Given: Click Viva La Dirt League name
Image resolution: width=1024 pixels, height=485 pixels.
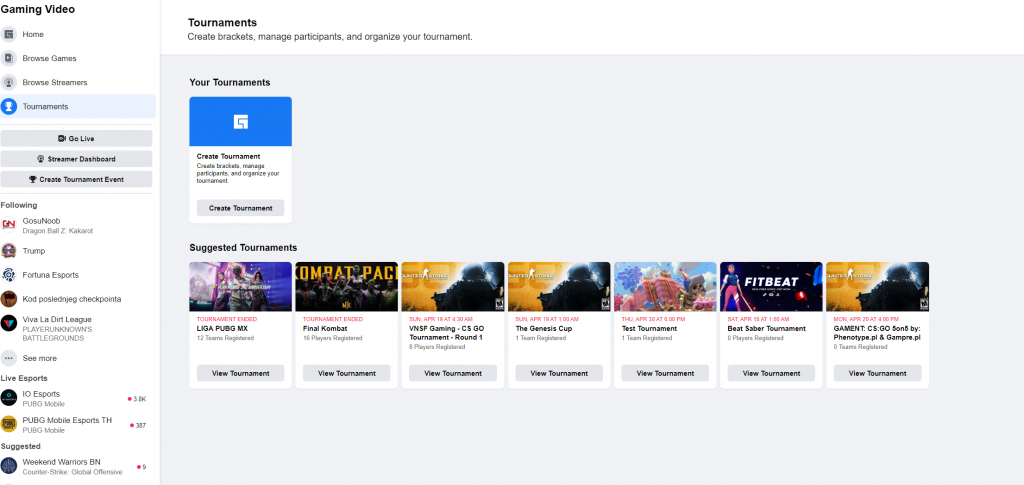Looking at the screenshot, I should (55, 319).
